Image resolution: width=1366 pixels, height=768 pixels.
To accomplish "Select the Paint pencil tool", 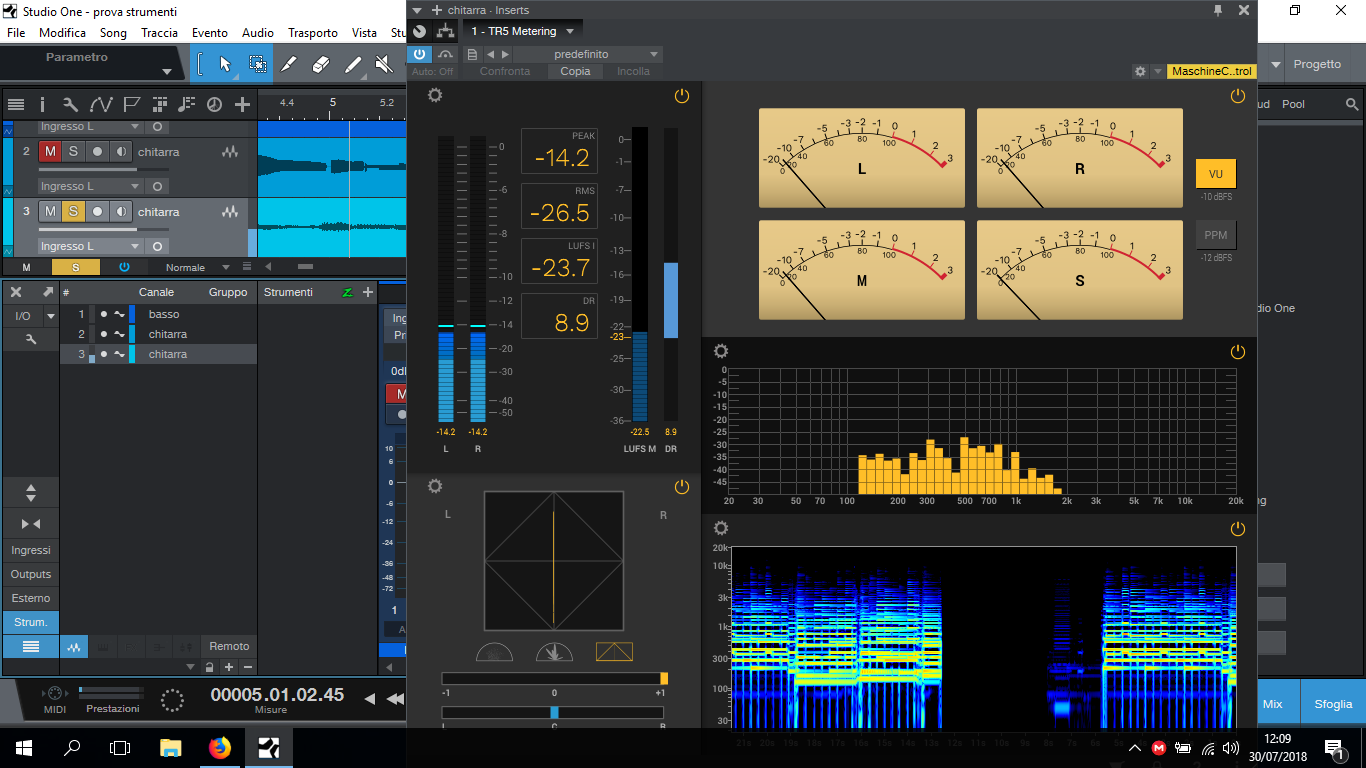I will click(353, 64).
